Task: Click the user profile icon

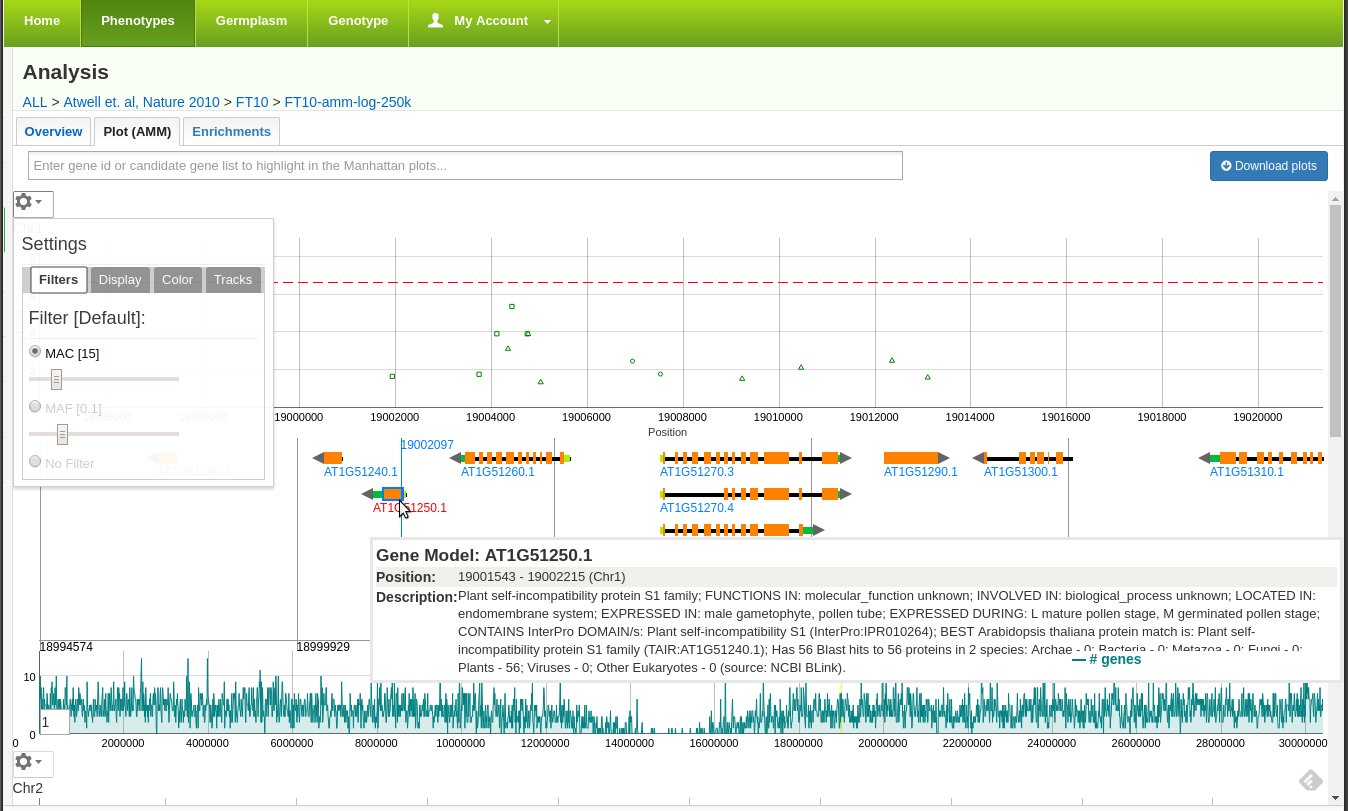Action: [x=435, y=20]
